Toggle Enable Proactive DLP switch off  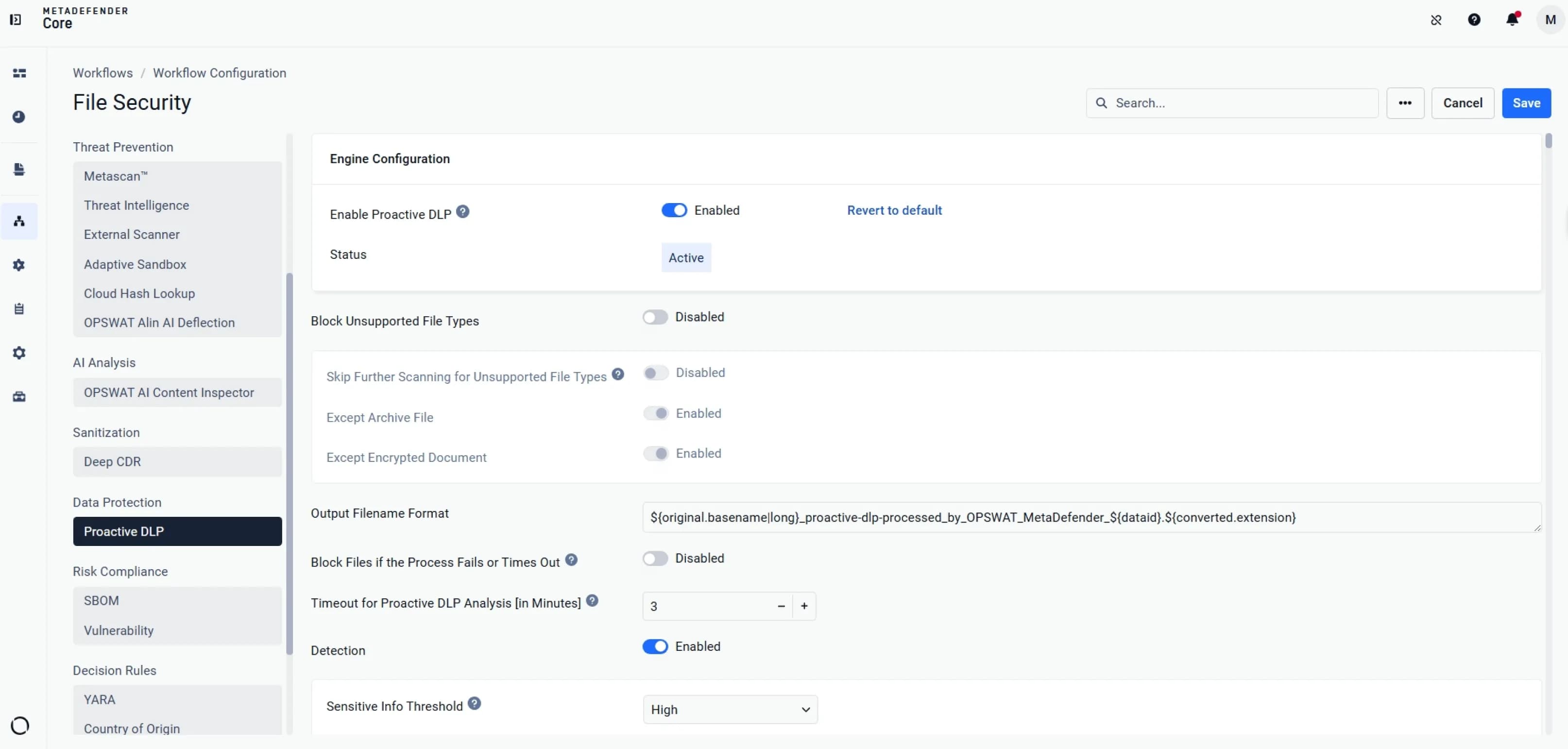pos(674,210)
